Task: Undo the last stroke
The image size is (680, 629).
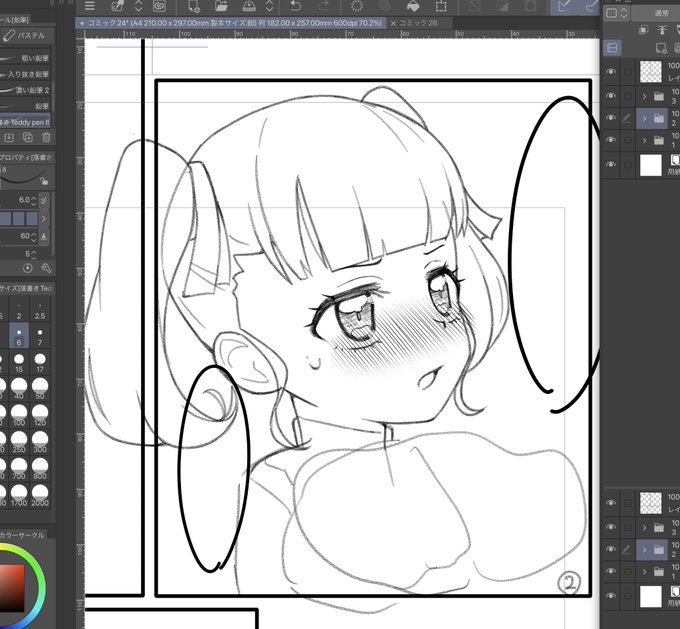Action: [296, 6]
